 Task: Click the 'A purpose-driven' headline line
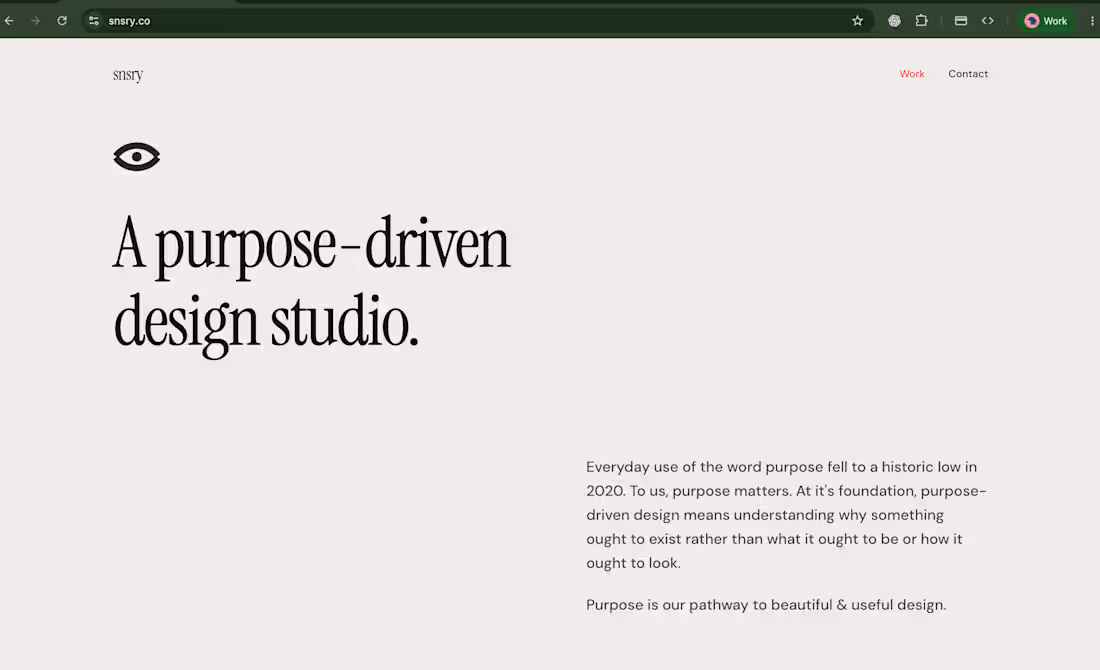click(x=311, y=246)
